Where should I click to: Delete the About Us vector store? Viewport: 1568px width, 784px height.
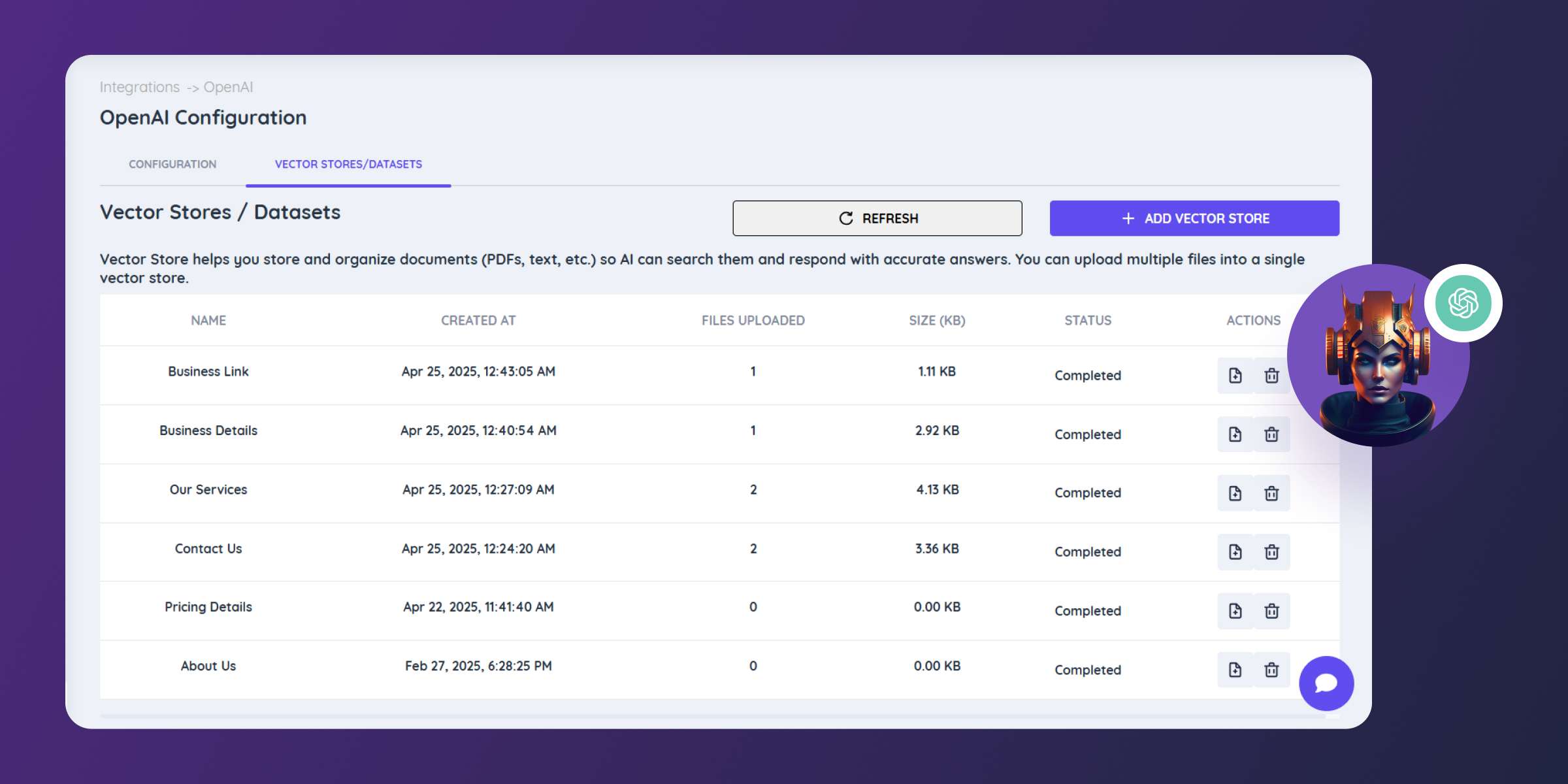[1271, 670]
